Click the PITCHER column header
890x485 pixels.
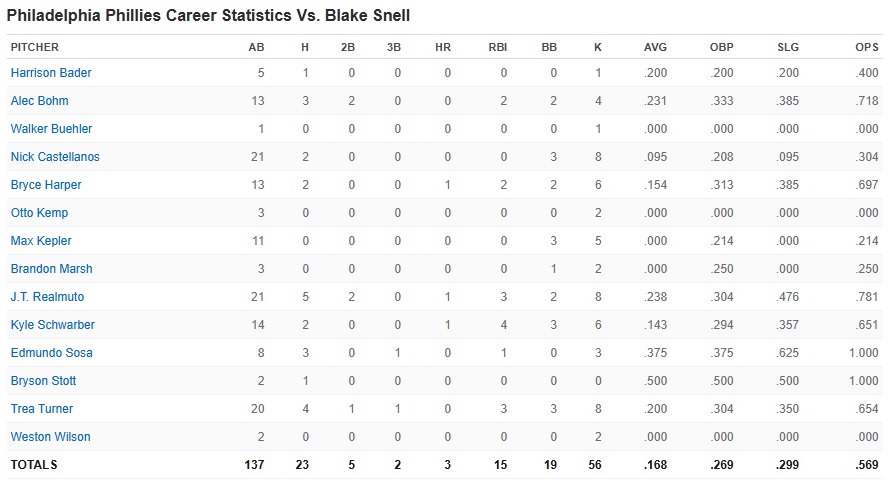click(35, 47)
